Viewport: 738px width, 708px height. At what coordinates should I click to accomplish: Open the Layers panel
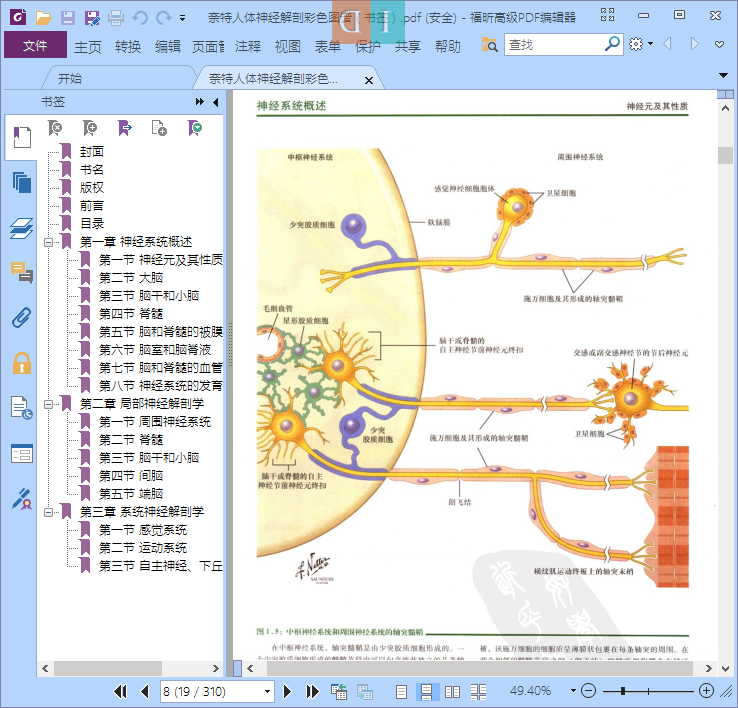(22, 228)
